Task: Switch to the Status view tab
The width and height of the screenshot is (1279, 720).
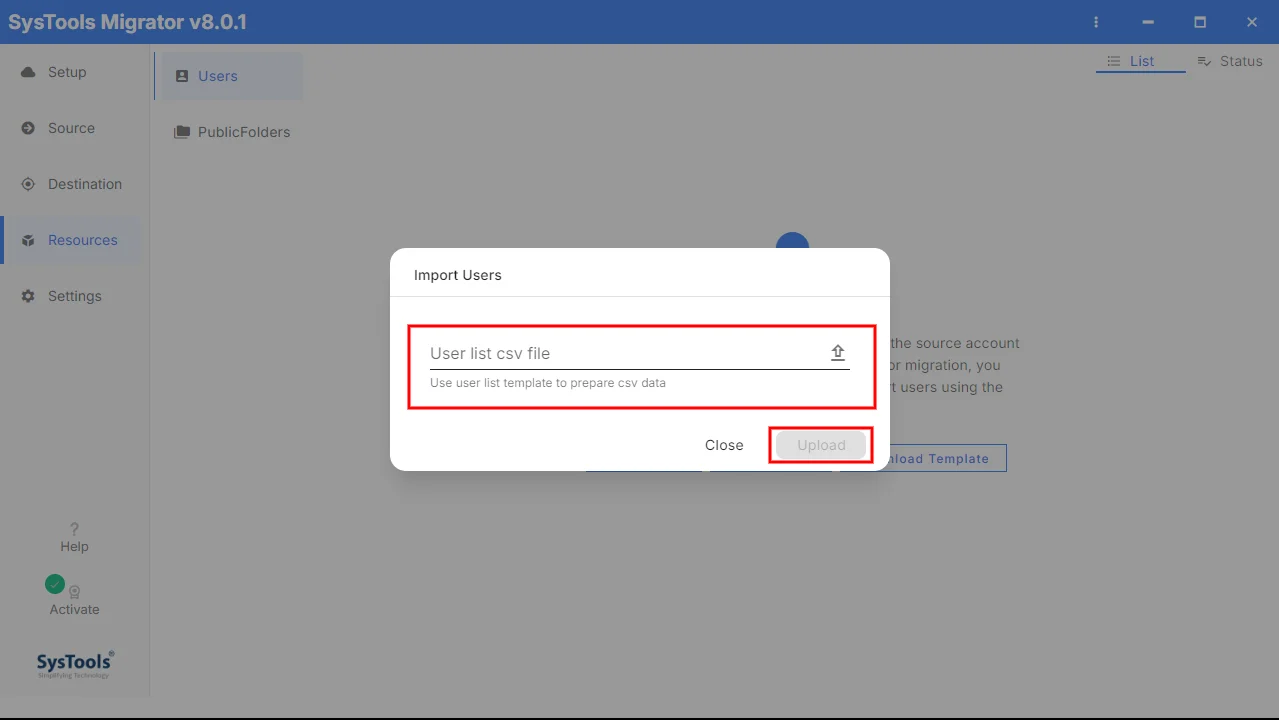Action: click(1230, 61)
